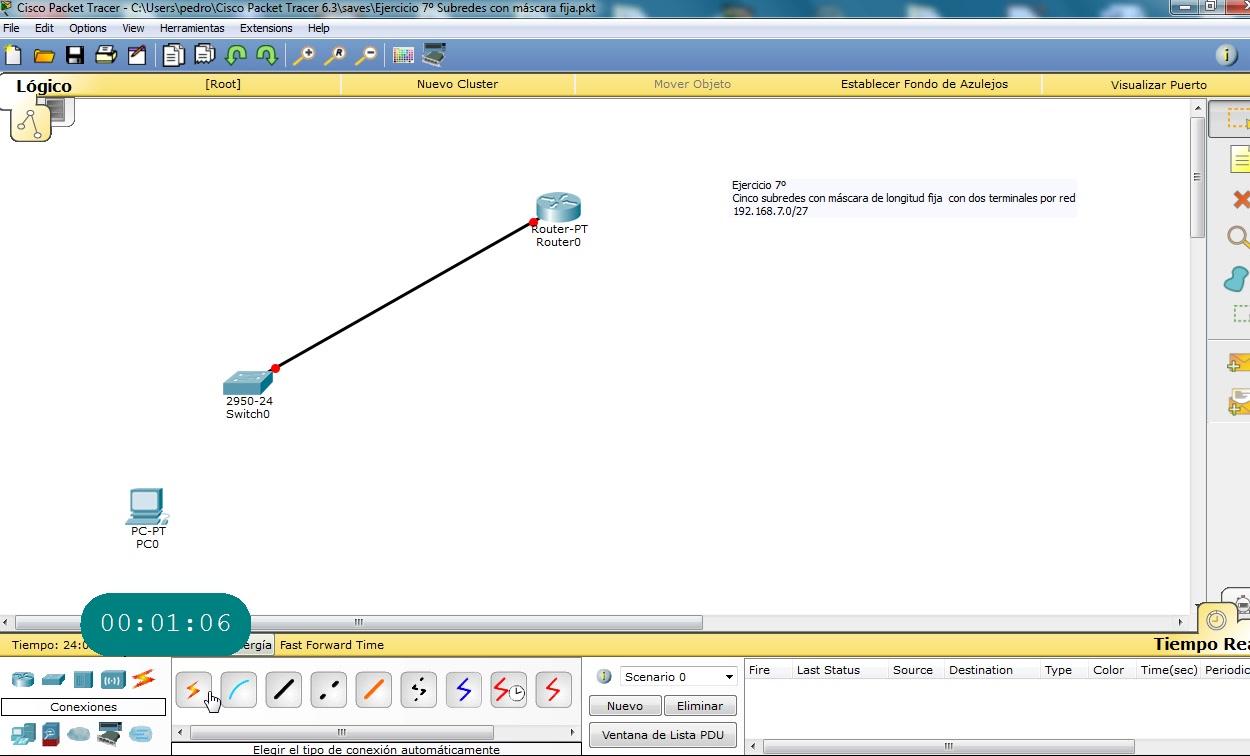Open the custom devices dialog icon
This screenshot has height=756, width=1250.
(x=434, y=54)
